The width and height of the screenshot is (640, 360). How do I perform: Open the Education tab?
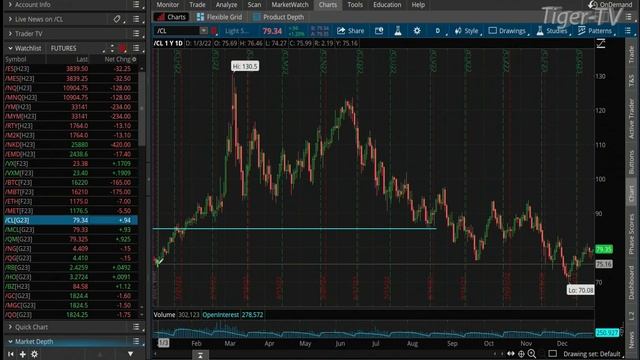pos(387,4)
